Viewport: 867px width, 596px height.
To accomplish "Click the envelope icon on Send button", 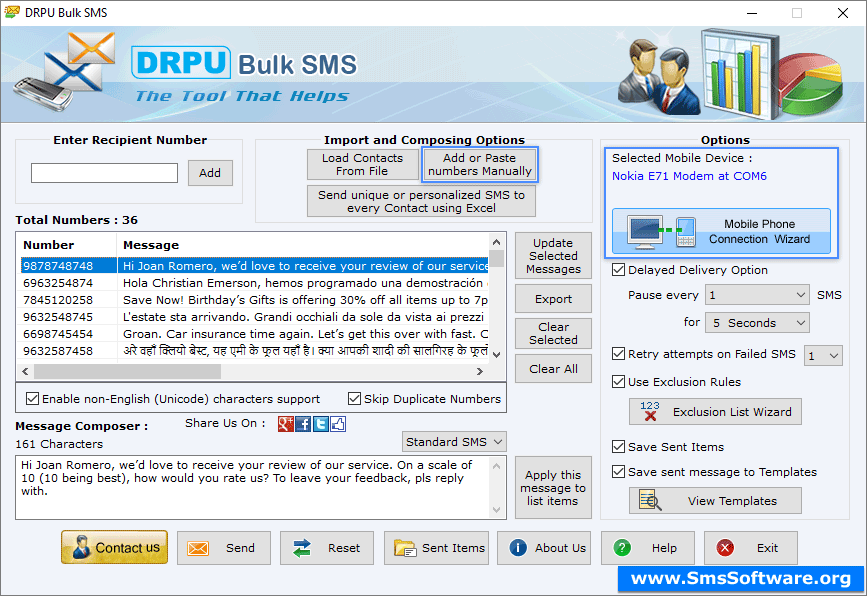I will click(x=197, y=548).
